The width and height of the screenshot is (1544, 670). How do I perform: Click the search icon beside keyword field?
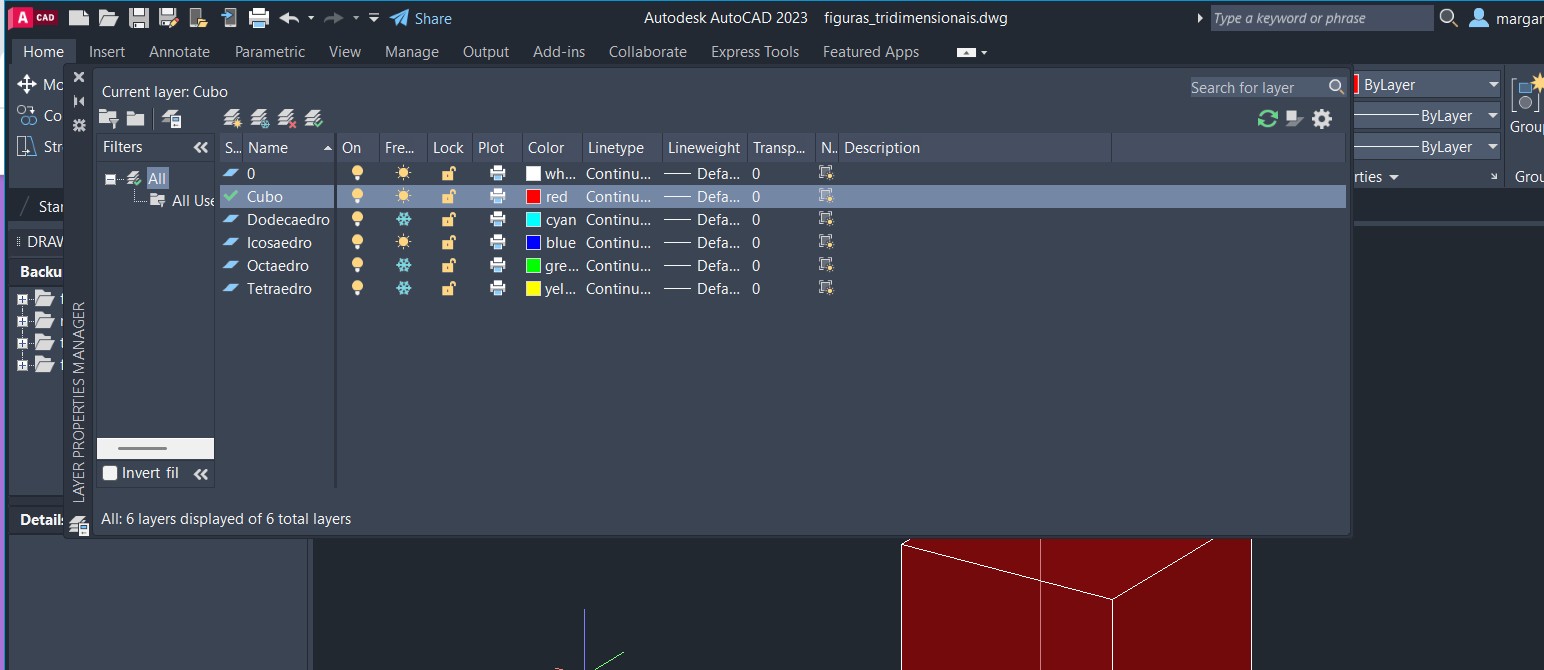coord(1448,18)
